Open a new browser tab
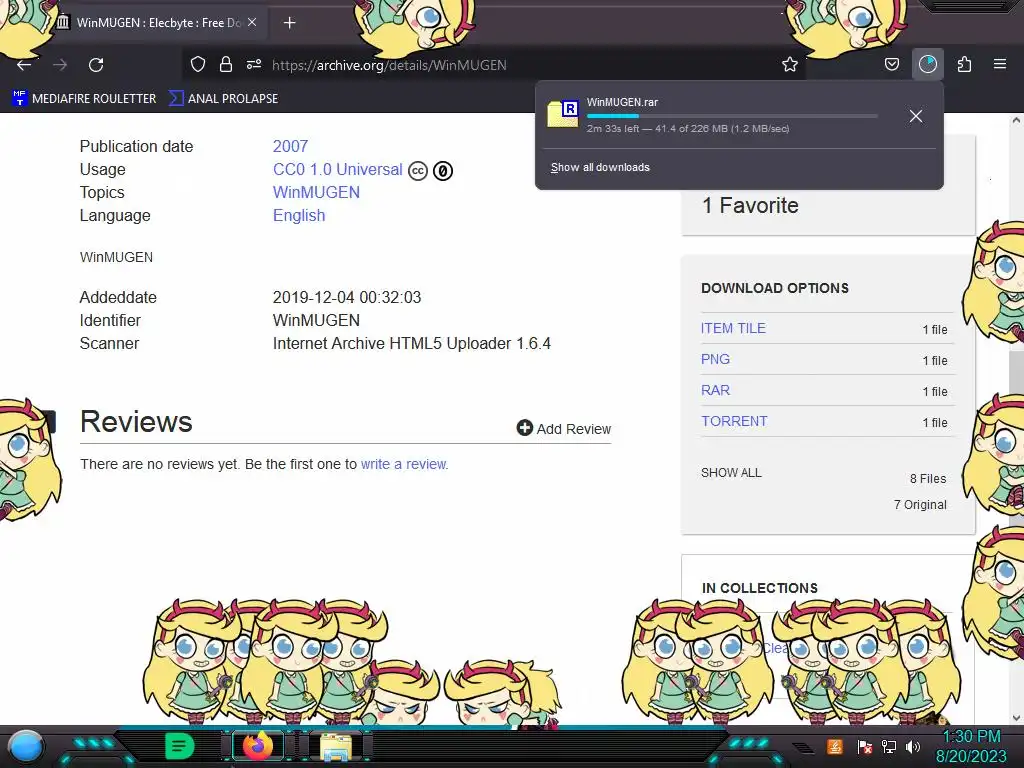The height and width of the screenshot is (768, 1024). 290,23
